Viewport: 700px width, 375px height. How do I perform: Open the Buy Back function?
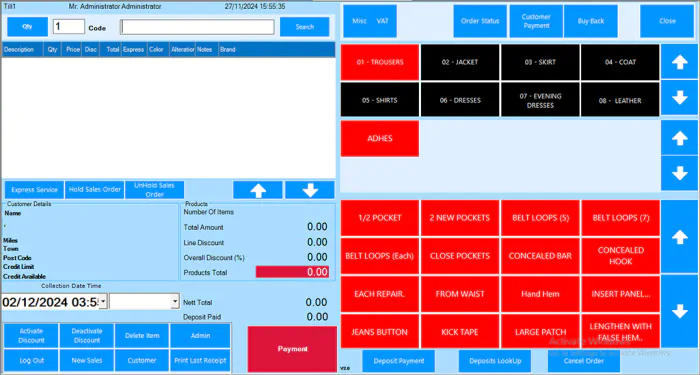click(x=591, y=21)
